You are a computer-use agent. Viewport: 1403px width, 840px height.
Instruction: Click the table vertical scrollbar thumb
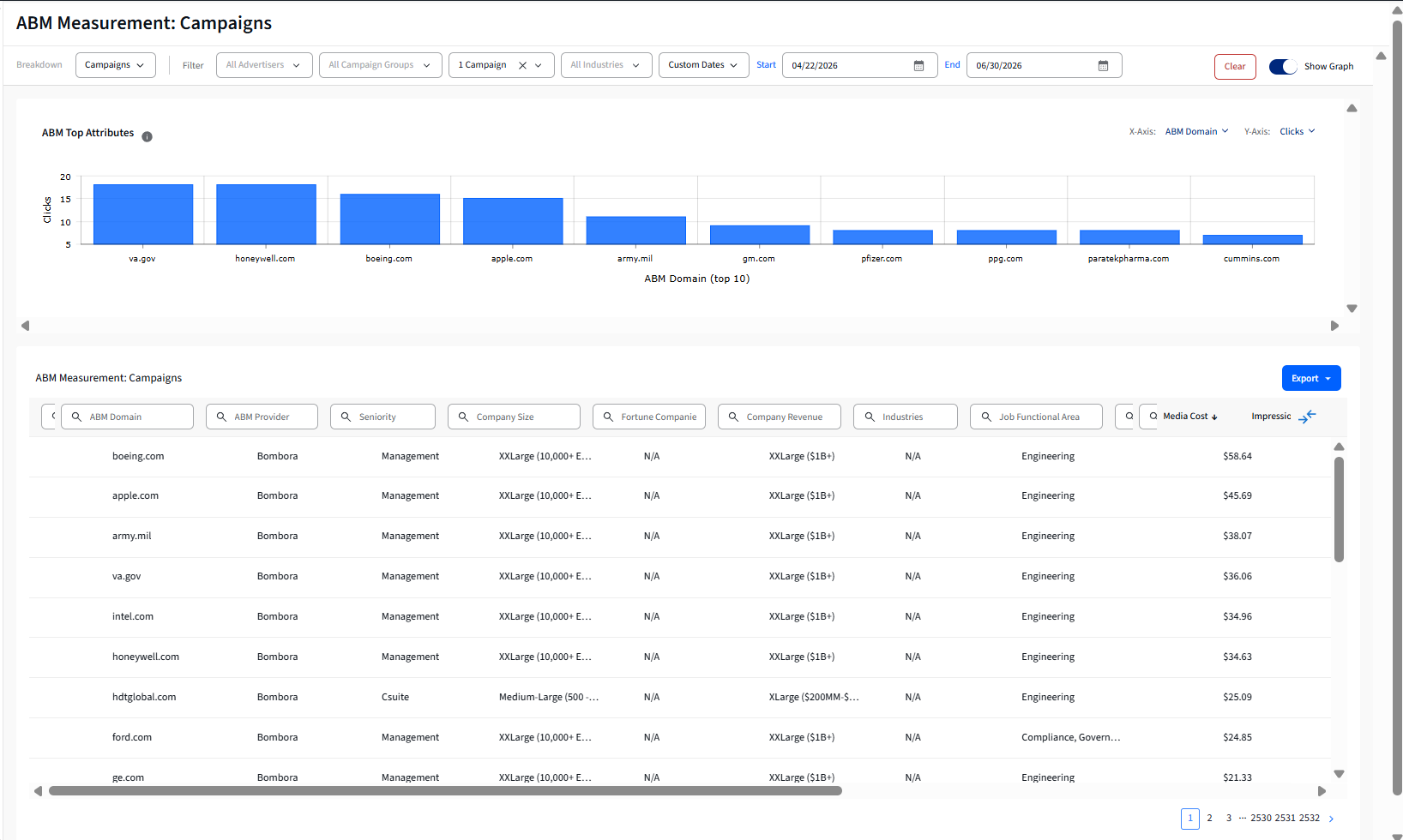coord(1339,509)
